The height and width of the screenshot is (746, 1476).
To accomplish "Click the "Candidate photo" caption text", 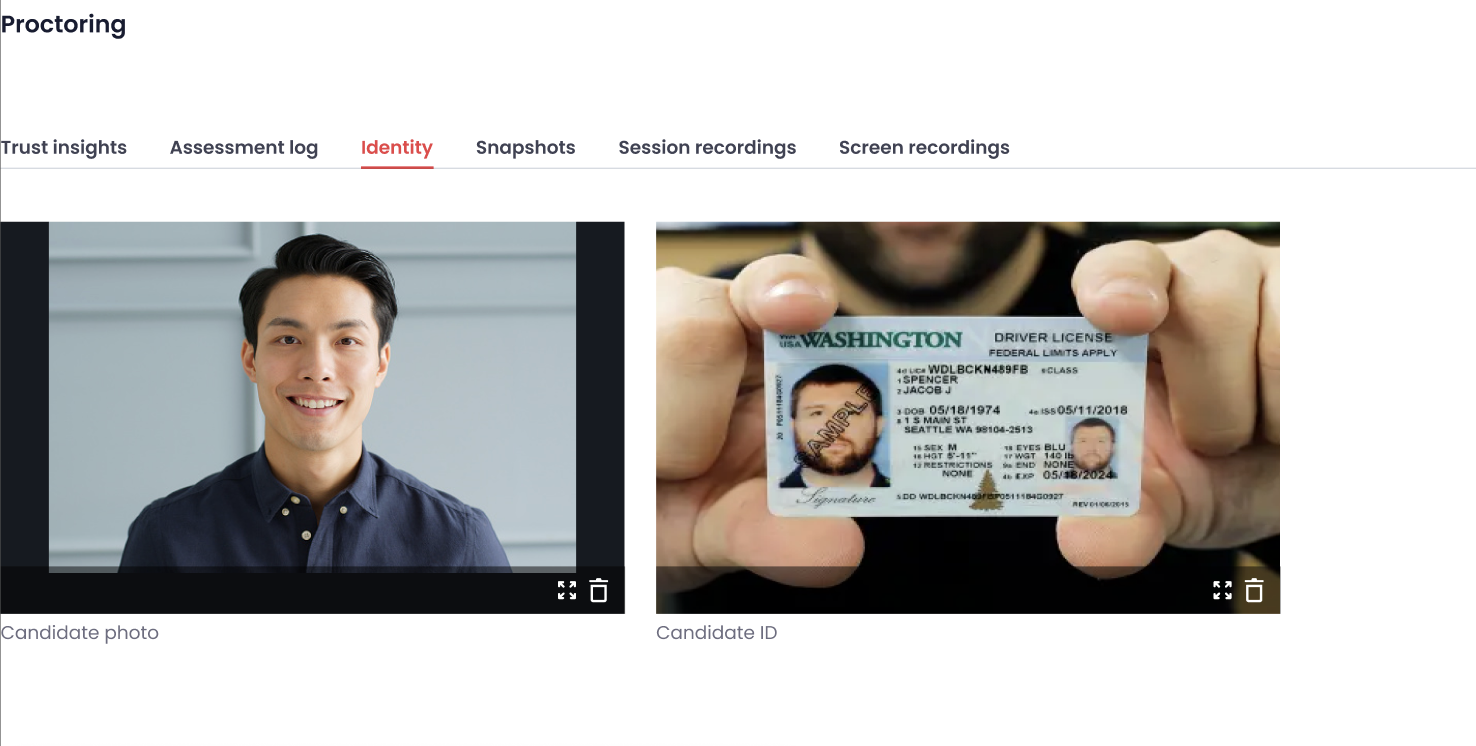I will point(80,633).
